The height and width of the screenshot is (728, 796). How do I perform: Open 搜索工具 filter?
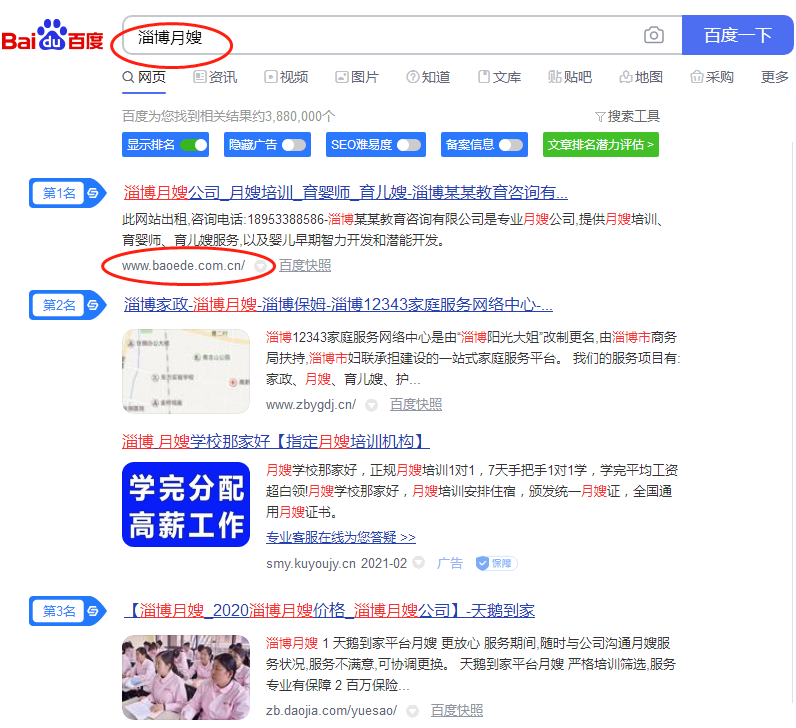click(627, 116)
